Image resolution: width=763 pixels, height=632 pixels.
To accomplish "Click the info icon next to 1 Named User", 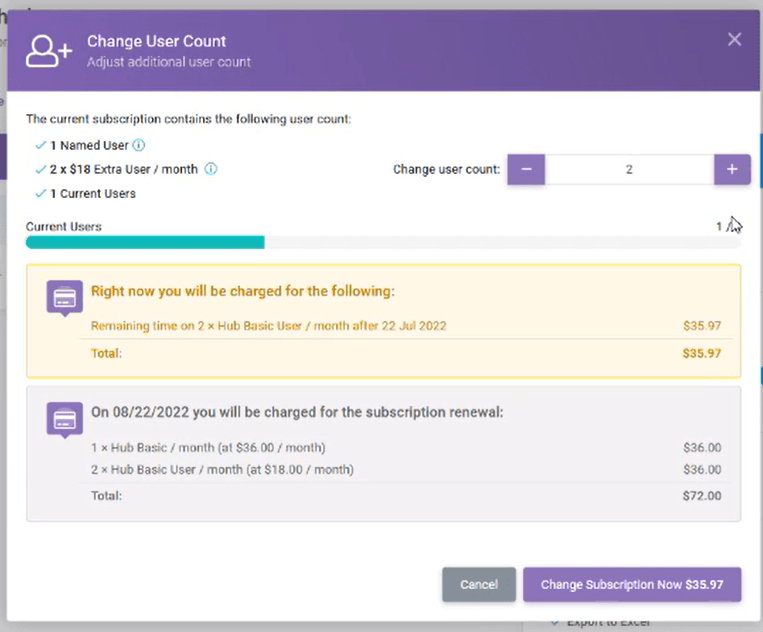I will [x=139, y=145].
